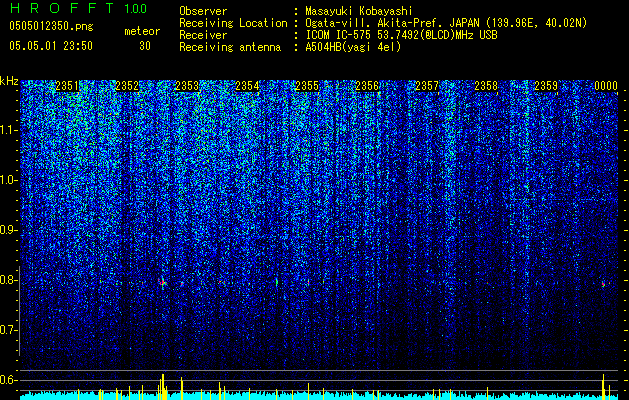Click the 2351 time marker
The width and height of the screenshot is (629, 400).
tap(67, 86)
